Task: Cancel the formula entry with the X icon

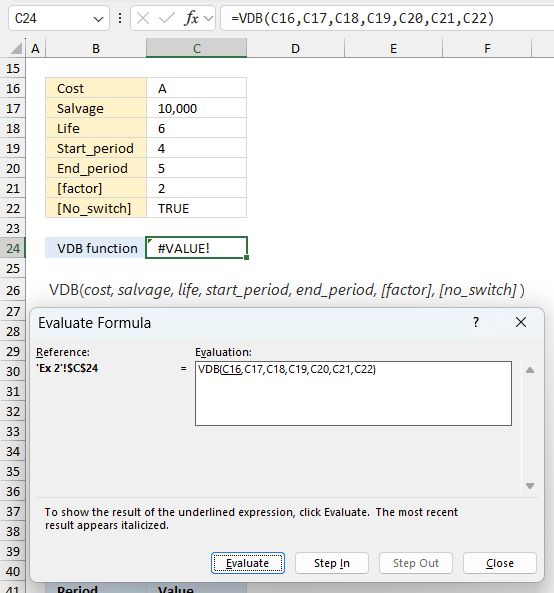Action: coord(143,18)
